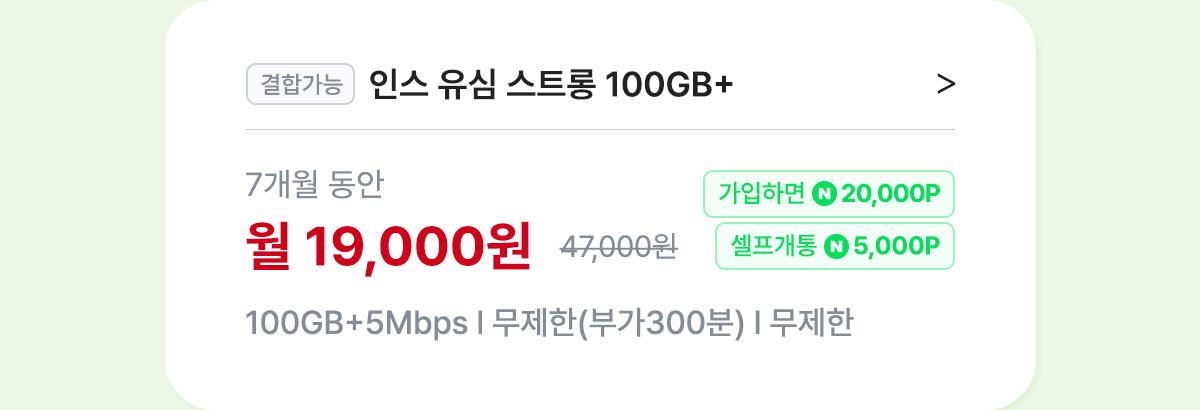Click the 20,000P point amount text
This screenshot has width=1200, height=410.
click(892, 194)
